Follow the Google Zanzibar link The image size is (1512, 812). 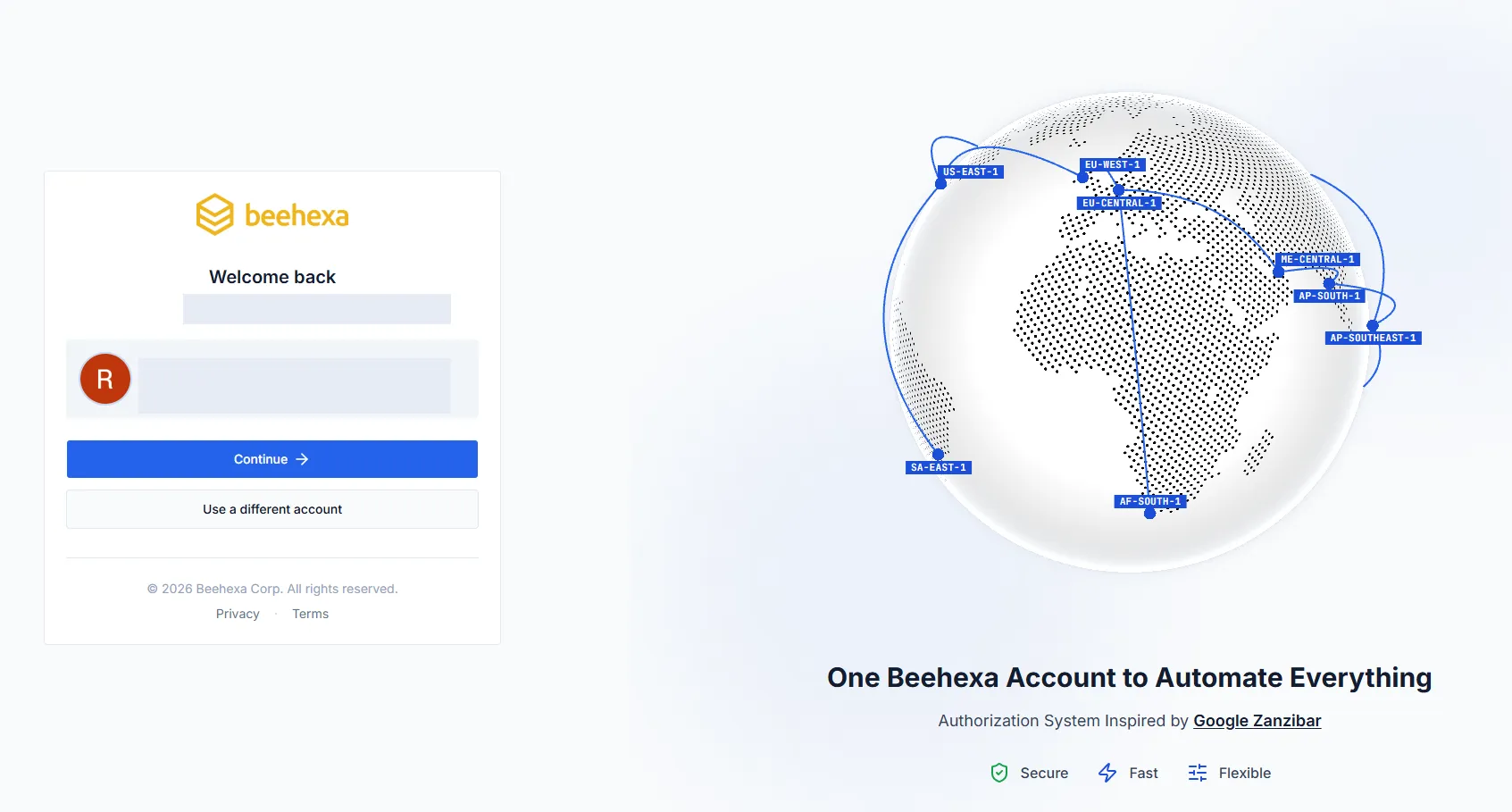coord(1257,721)
